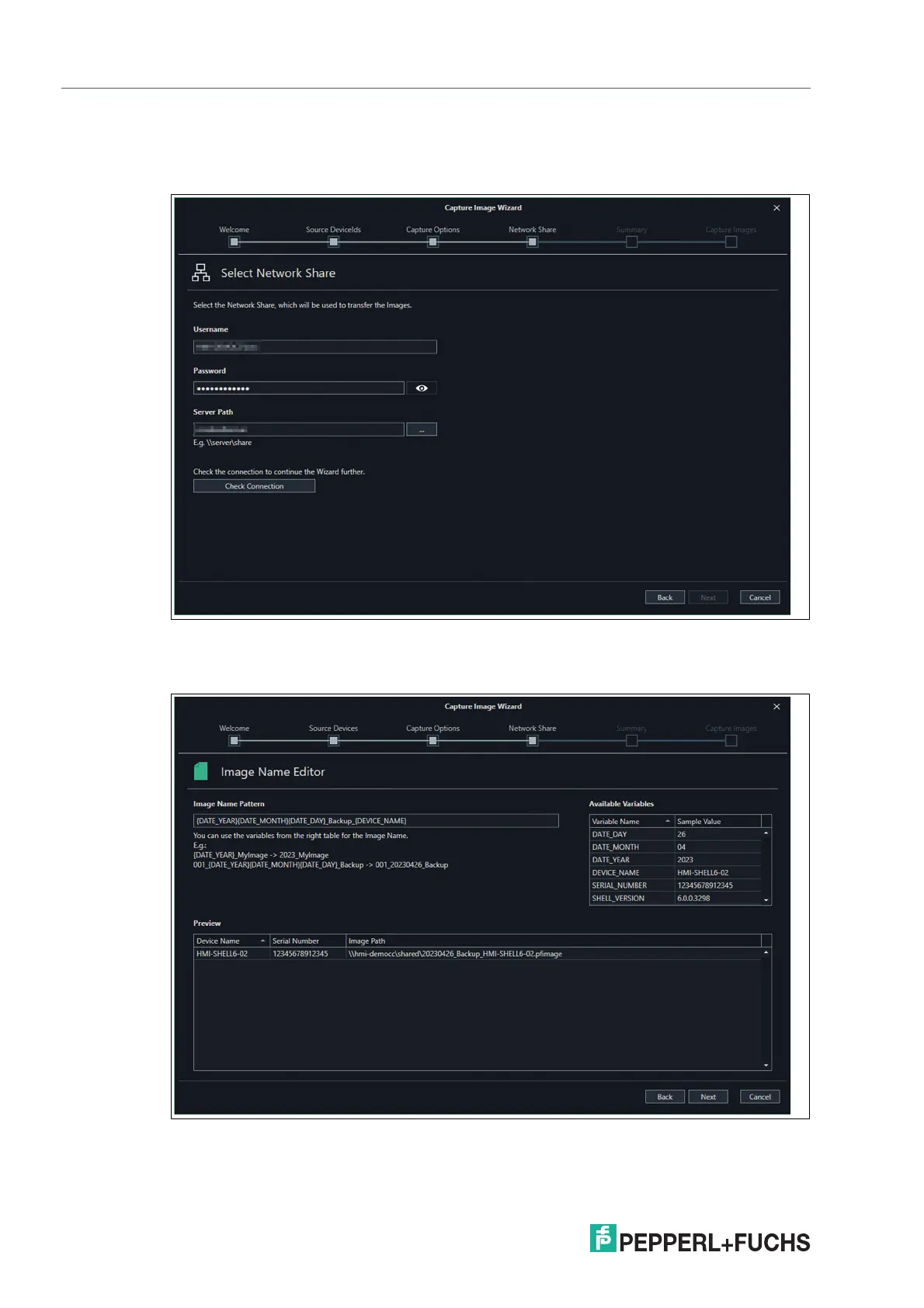The image size is (924, 1308).
Task: Click the serial number 12345678912345 in Preview row
Action: 300,954
